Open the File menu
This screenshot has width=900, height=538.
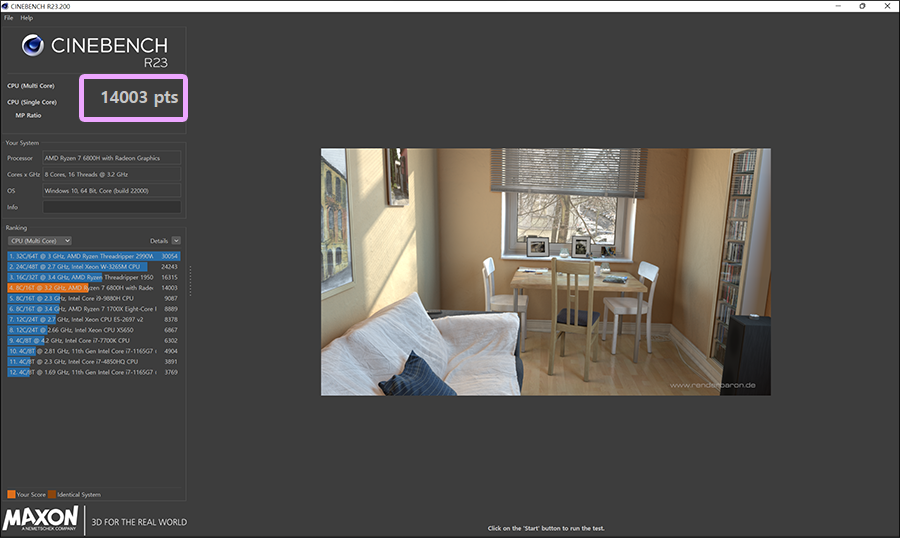click(9, 18)
